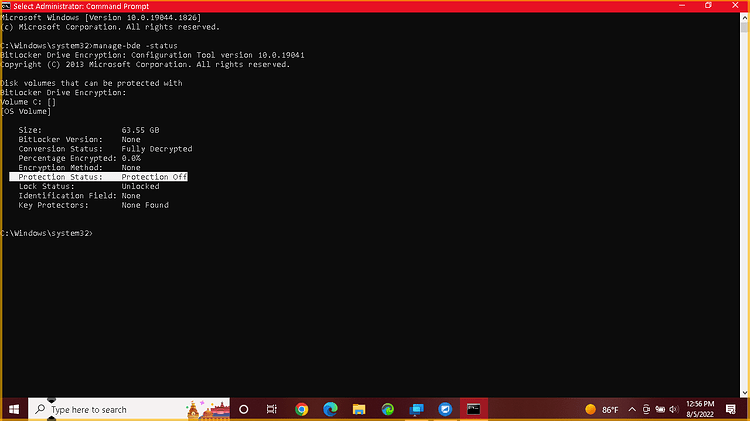Image resolution: width=750 pixels, height=421 pixels.
Task: Click the search box festive doodle image
Action: (208, 410)
